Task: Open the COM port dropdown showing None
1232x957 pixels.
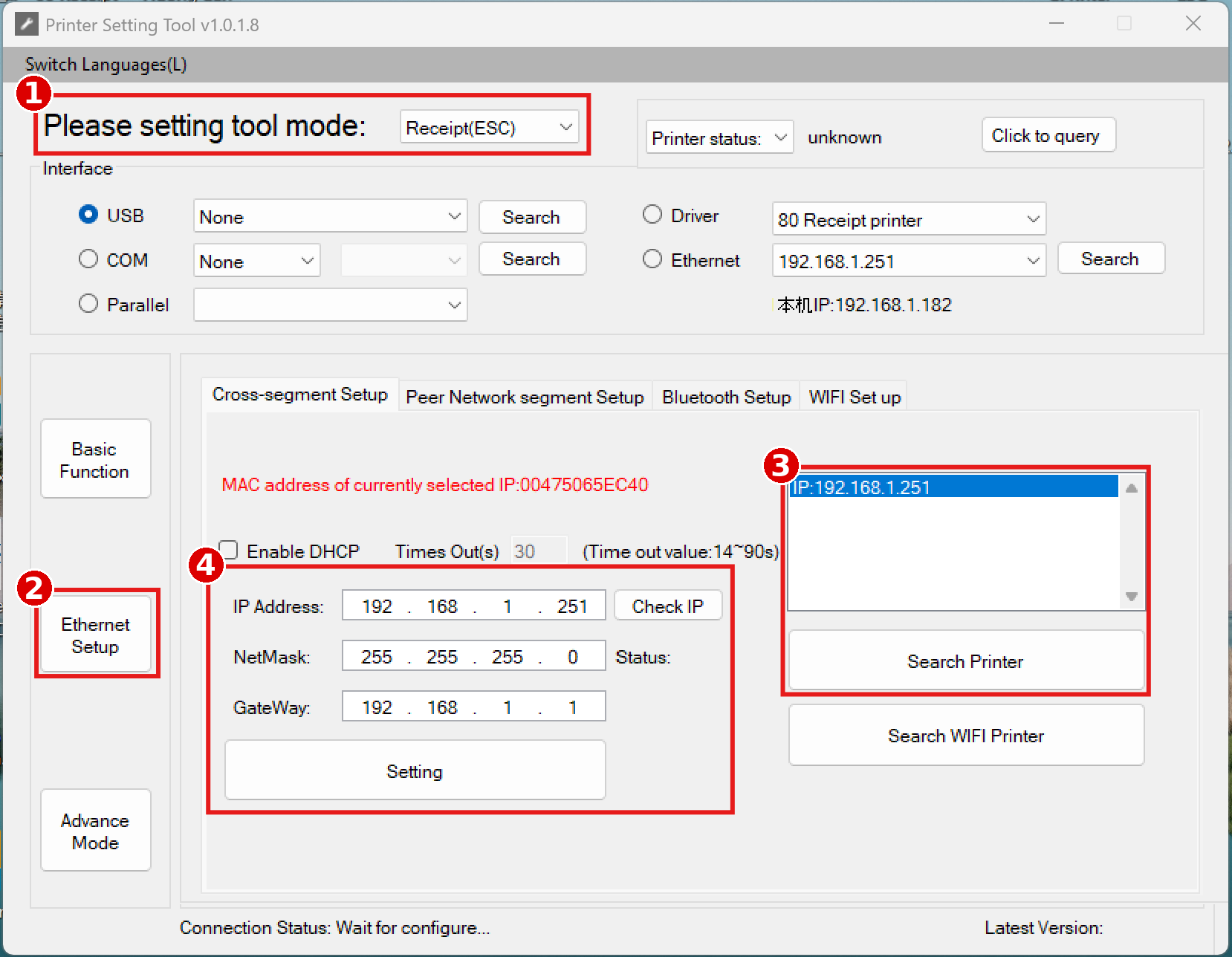Action: point(256,262)
